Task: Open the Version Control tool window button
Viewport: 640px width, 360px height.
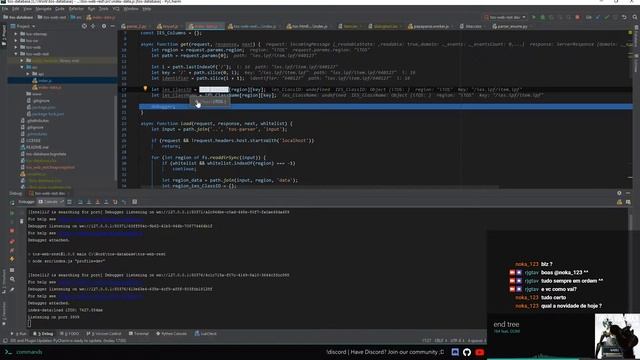Action: pos(104,333)
